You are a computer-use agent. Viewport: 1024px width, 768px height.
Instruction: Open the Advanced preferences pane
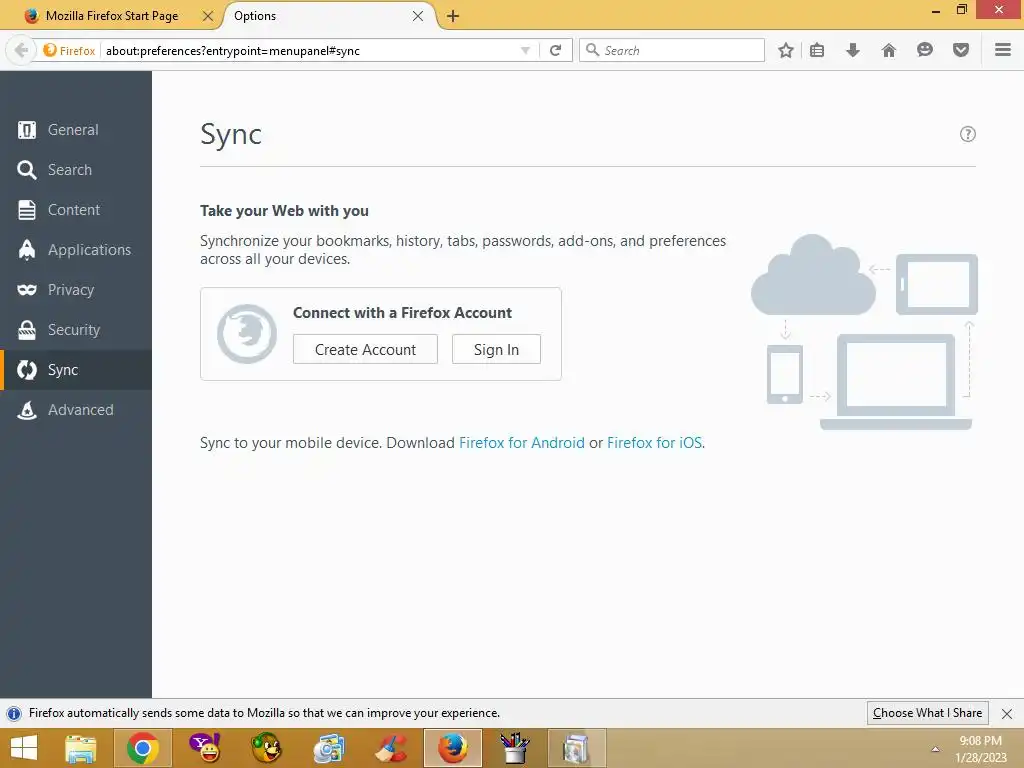(x=76, y=409)
